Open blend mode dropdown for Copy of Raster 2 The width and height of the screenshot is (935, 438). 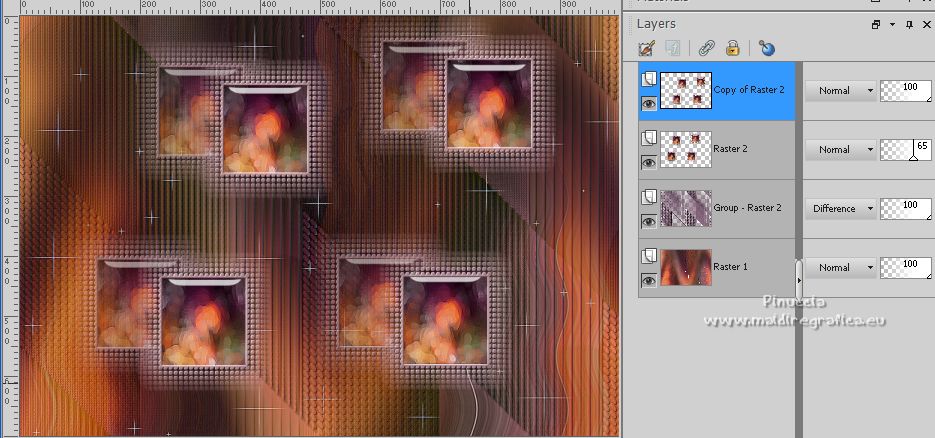click(x=841, y=91)
